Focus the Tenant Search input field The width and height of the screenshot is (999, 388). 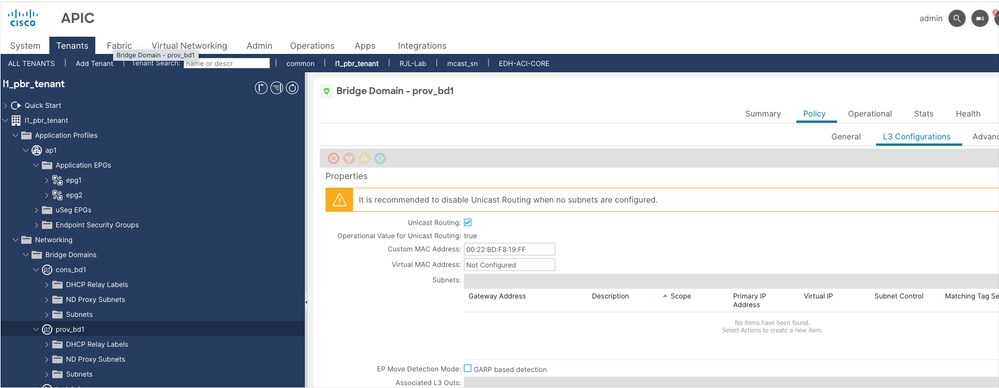[227, 63]
